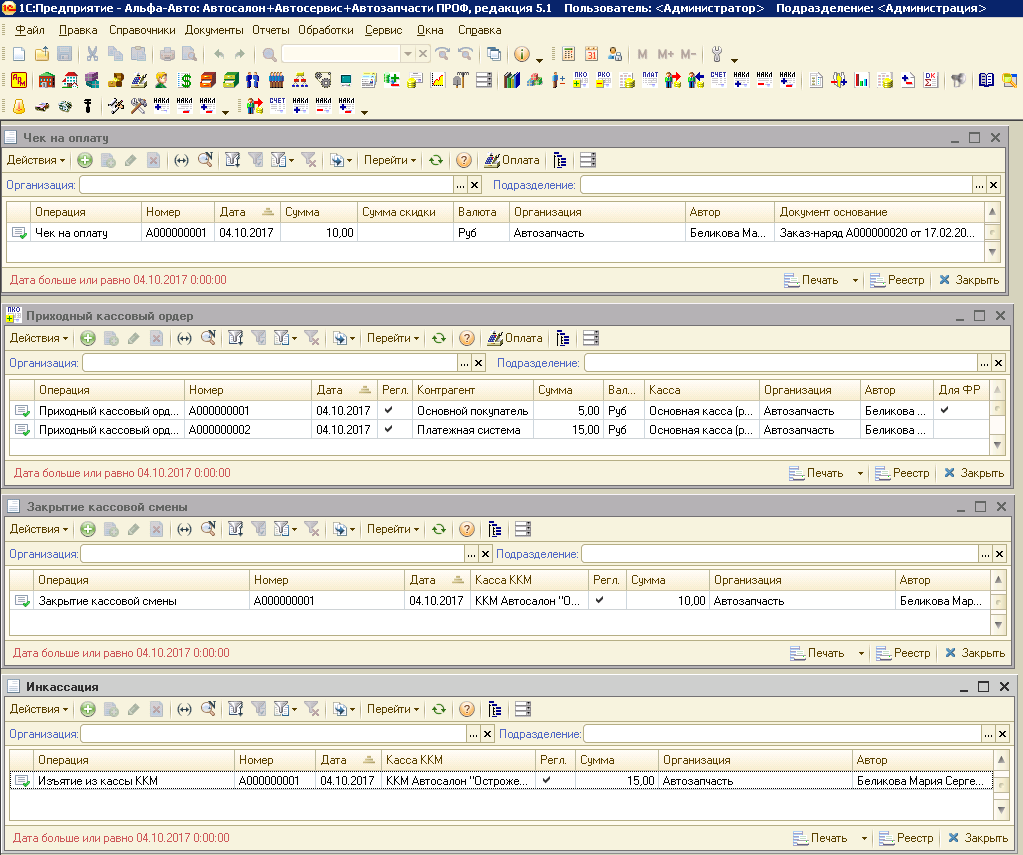Sort by Сумма column in Чек на оплату

(x=319, y=212)
